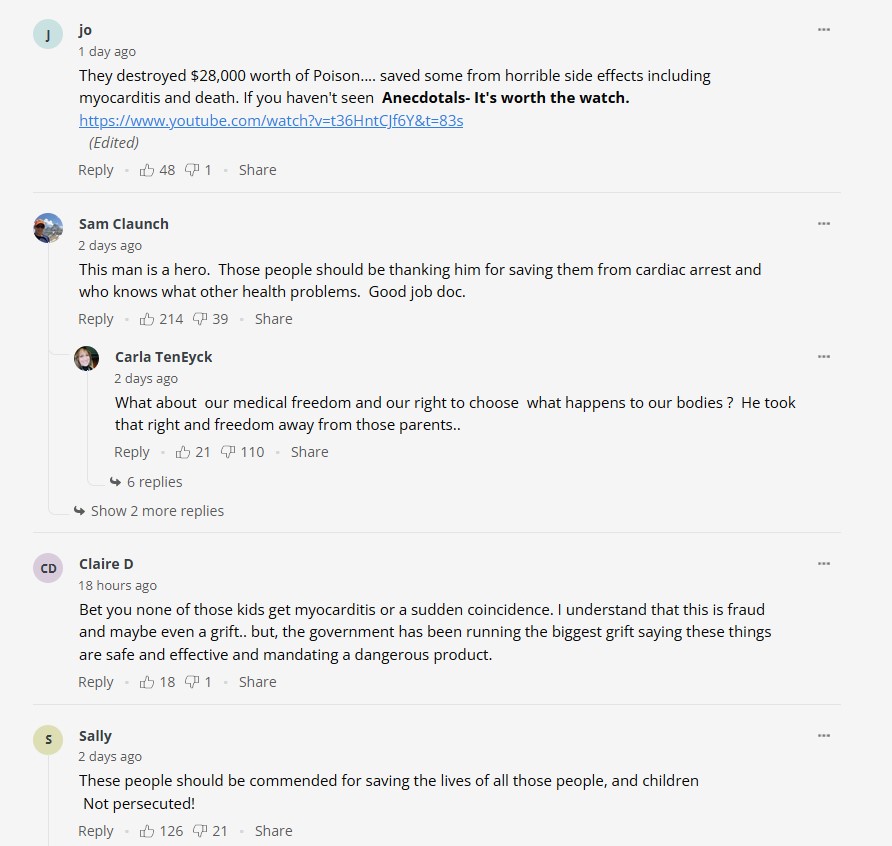This screenshot has width=892, height=846.
Task: Open the Anecdotals YouTube link
Action: tap(271, 121)
